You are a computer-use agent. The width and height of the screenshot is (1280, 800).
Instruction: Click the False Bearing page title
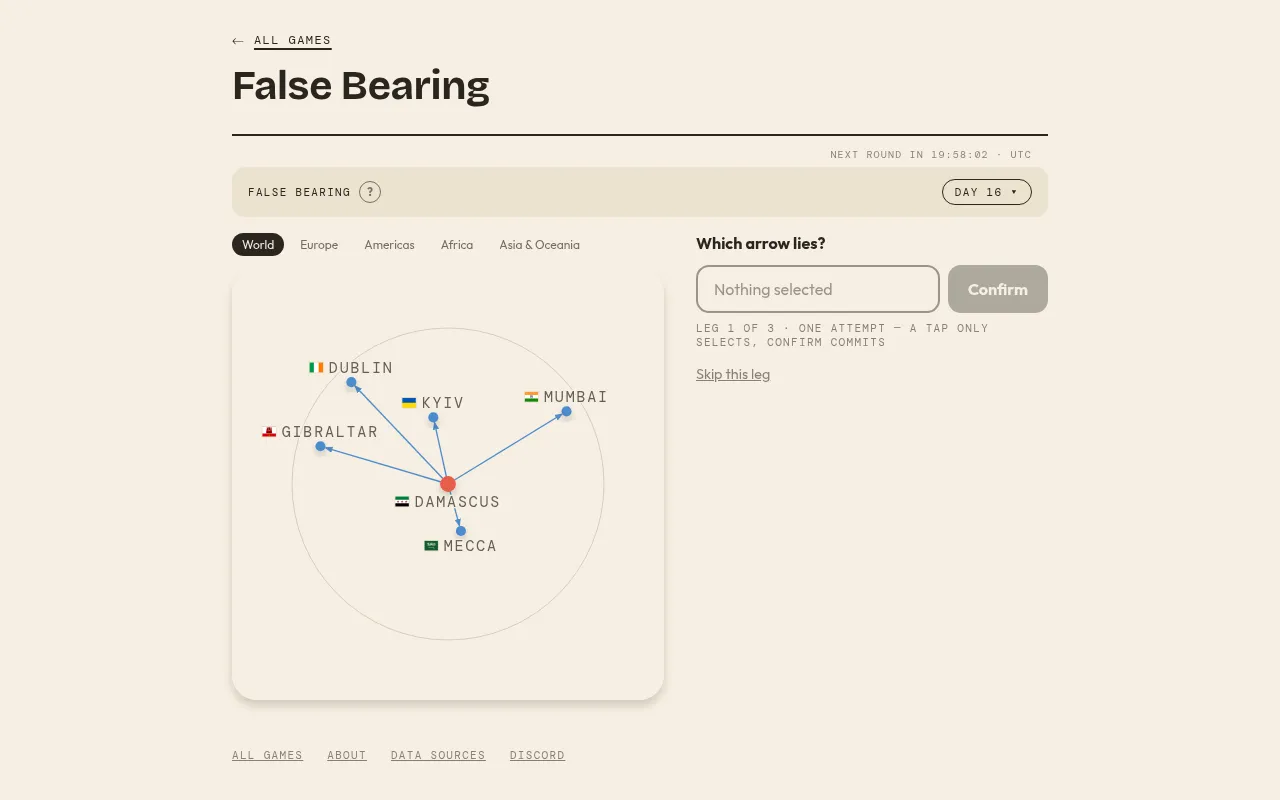coord(361,86)
